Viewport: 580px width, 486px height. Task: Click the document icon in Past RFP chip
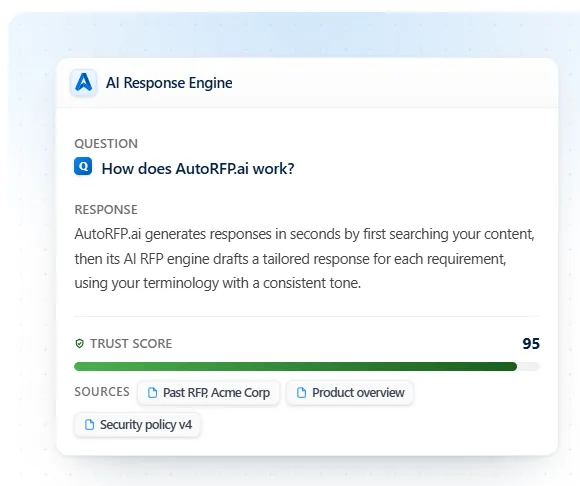[152, 392]
